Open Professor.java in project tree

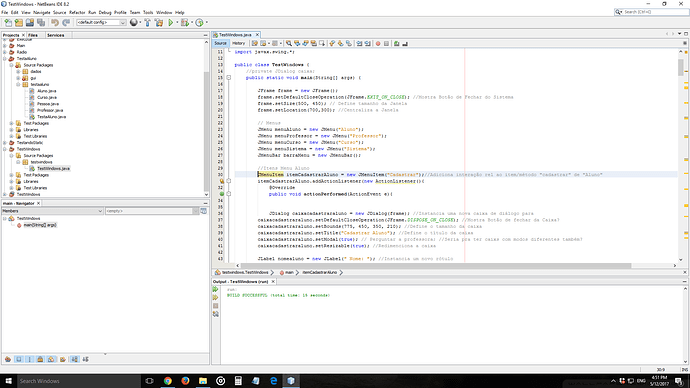click(x=50, y=110)
